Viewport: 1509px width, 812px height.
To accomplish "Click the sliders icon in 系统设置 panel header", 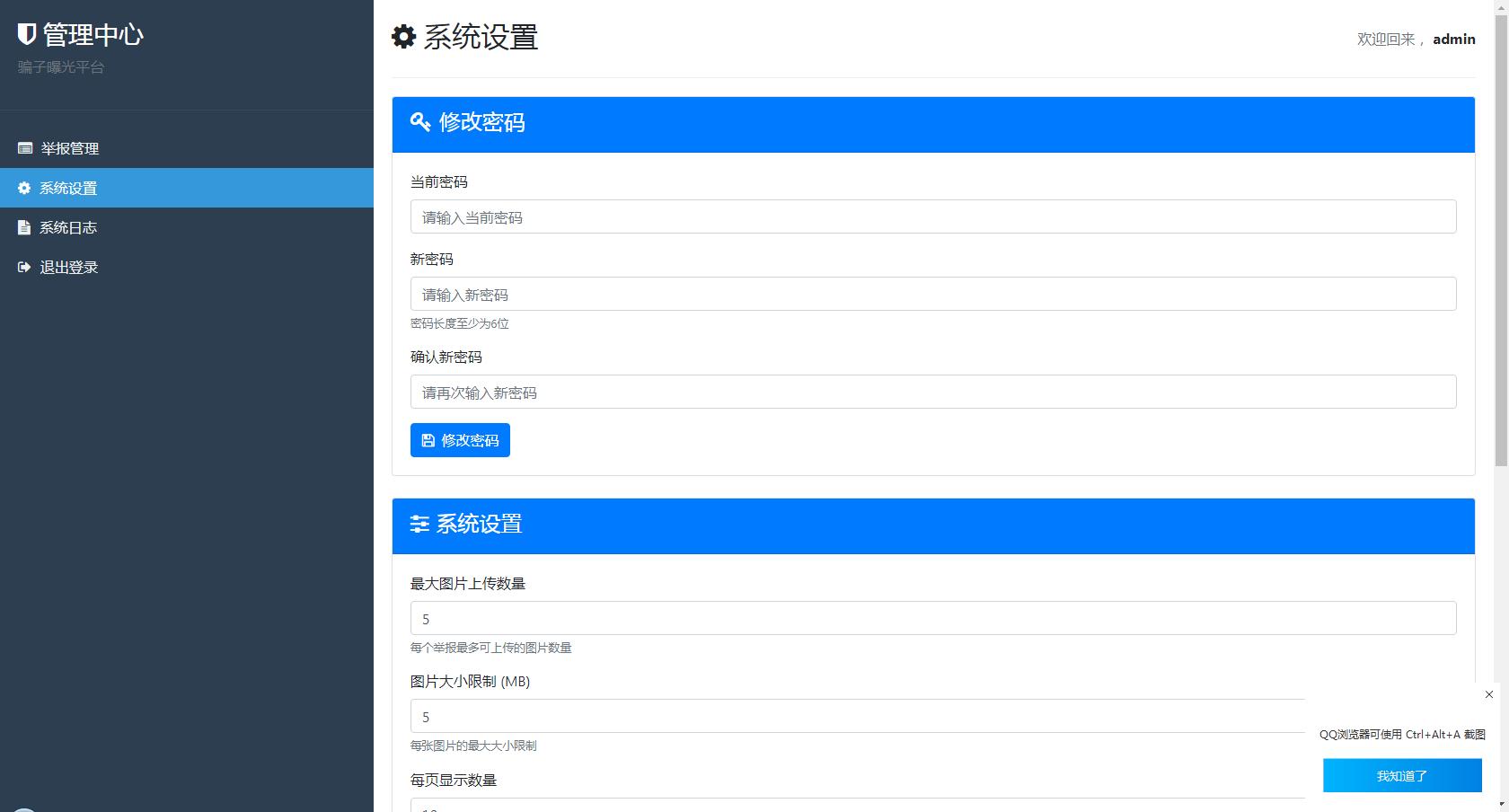I will click(x=419, y=524).
